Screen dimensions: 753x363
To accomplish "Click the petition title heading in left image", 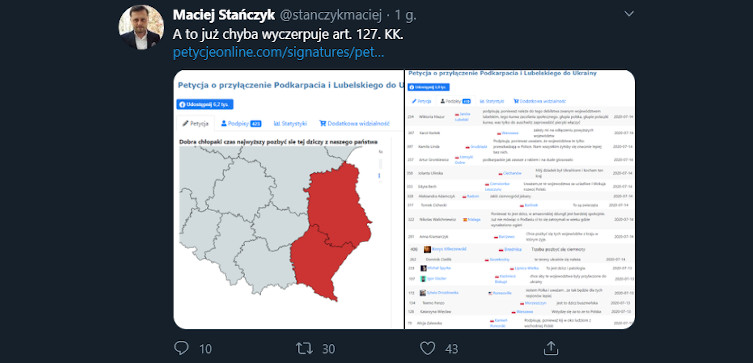I will point(290,85).
